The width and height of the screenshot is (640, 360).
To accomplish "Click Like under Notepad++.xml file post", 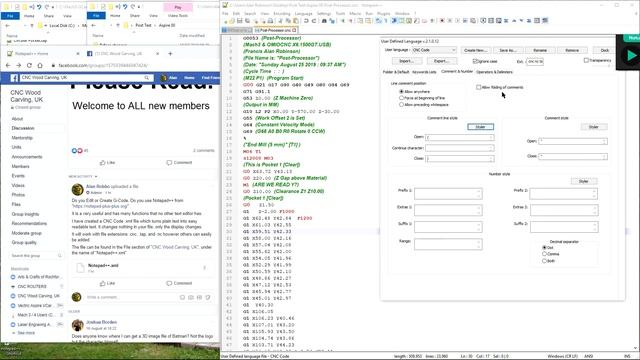I will tap(107, 283).
